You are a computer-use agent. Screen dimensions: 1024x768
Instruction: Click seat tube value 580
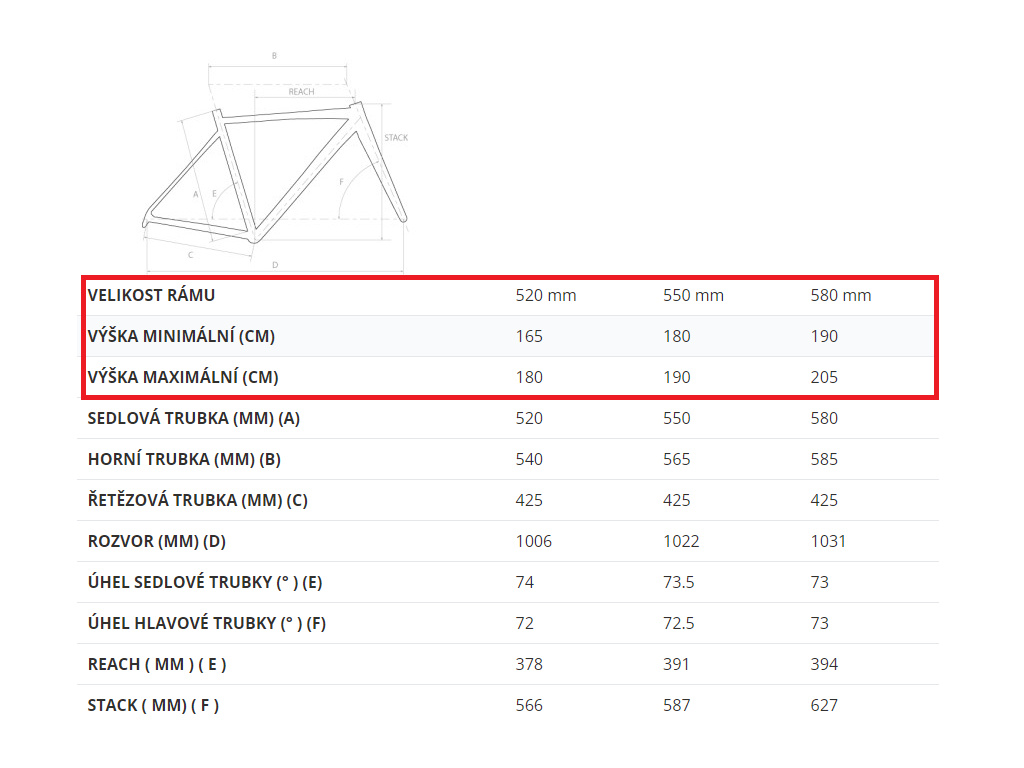click(x=824, y=419)
